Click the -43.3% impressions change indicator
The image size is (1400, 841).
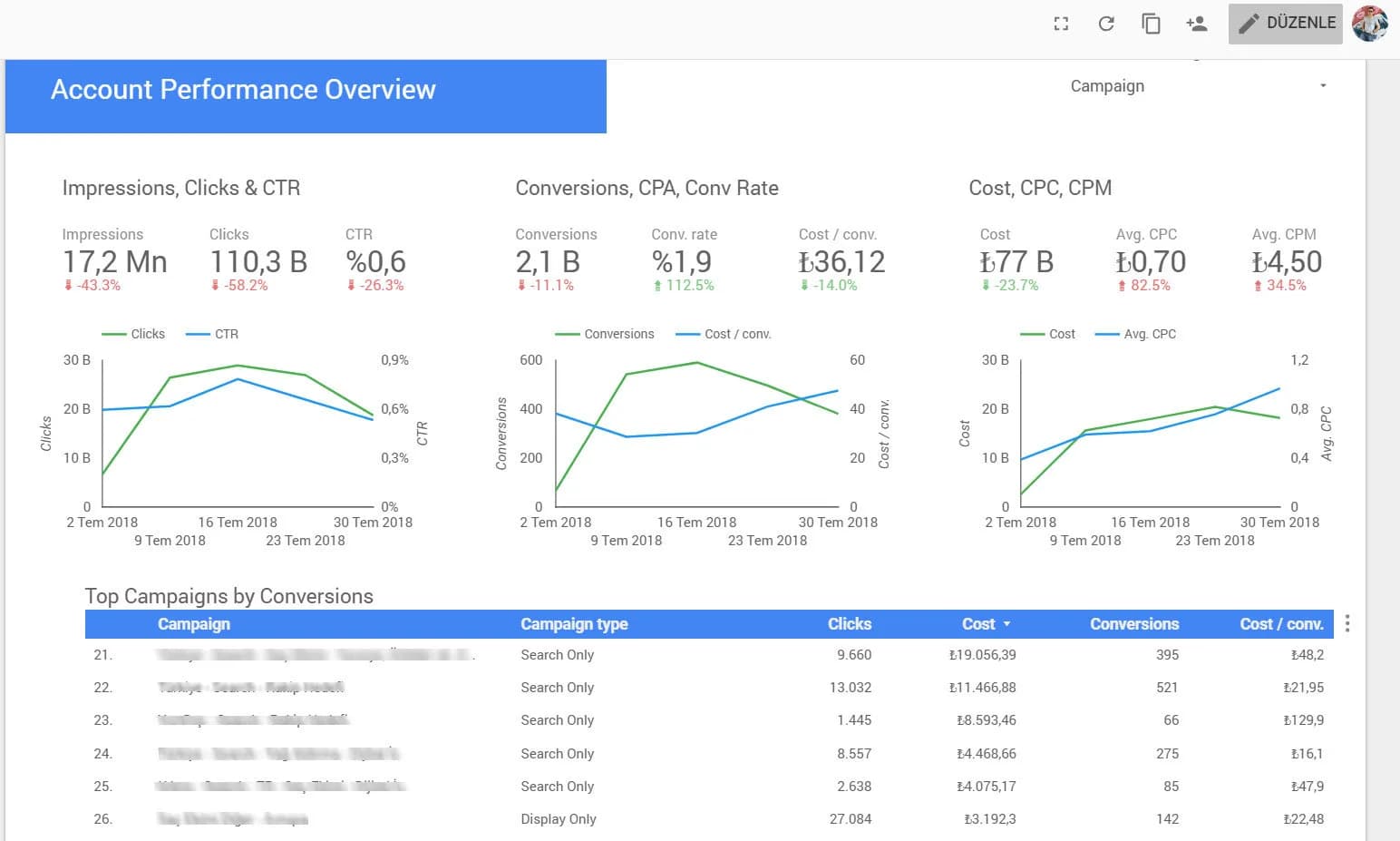pyautogui.click(x=92, y=285)
